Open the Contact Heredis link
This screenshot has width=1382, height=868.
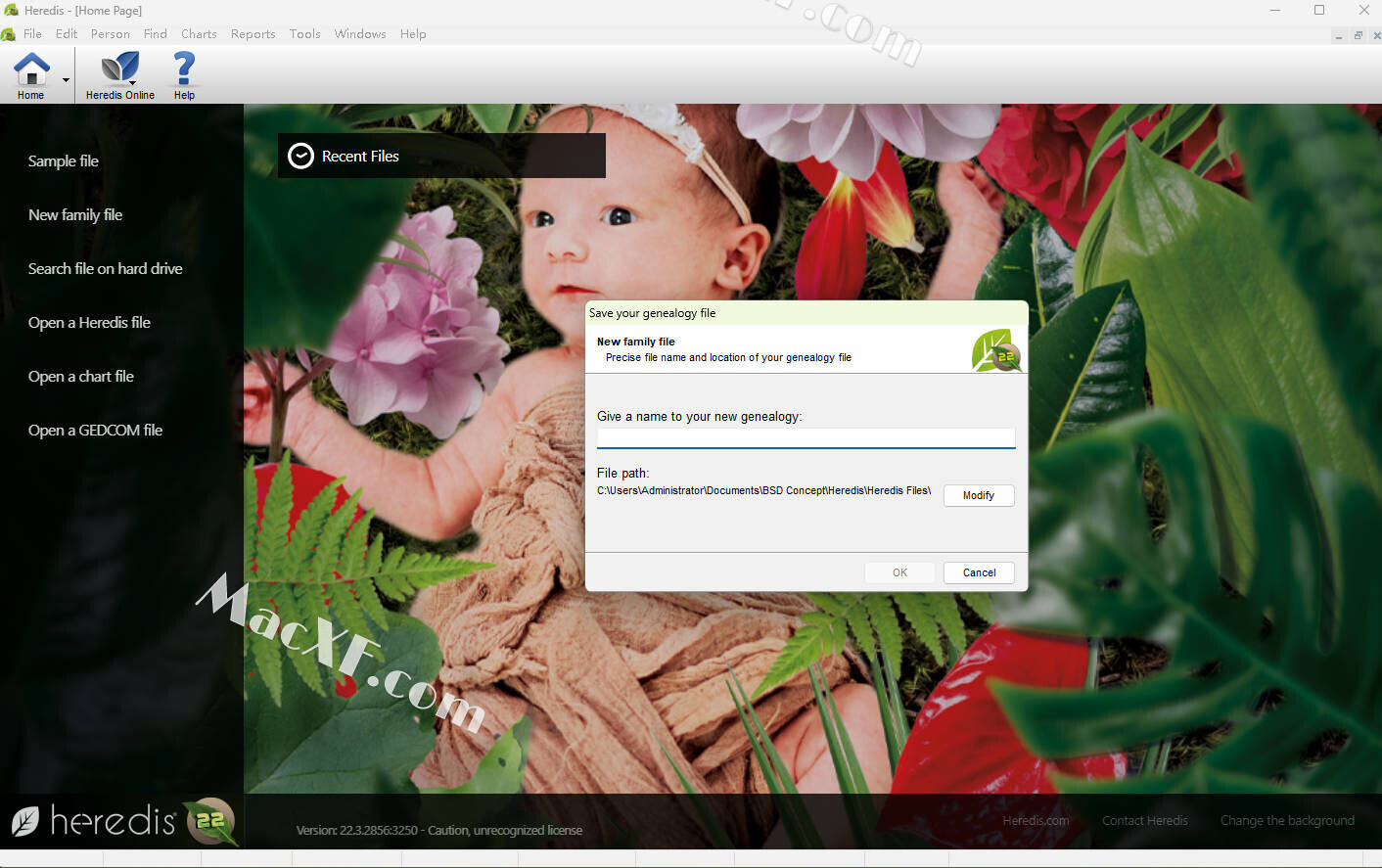(1144, 821)
